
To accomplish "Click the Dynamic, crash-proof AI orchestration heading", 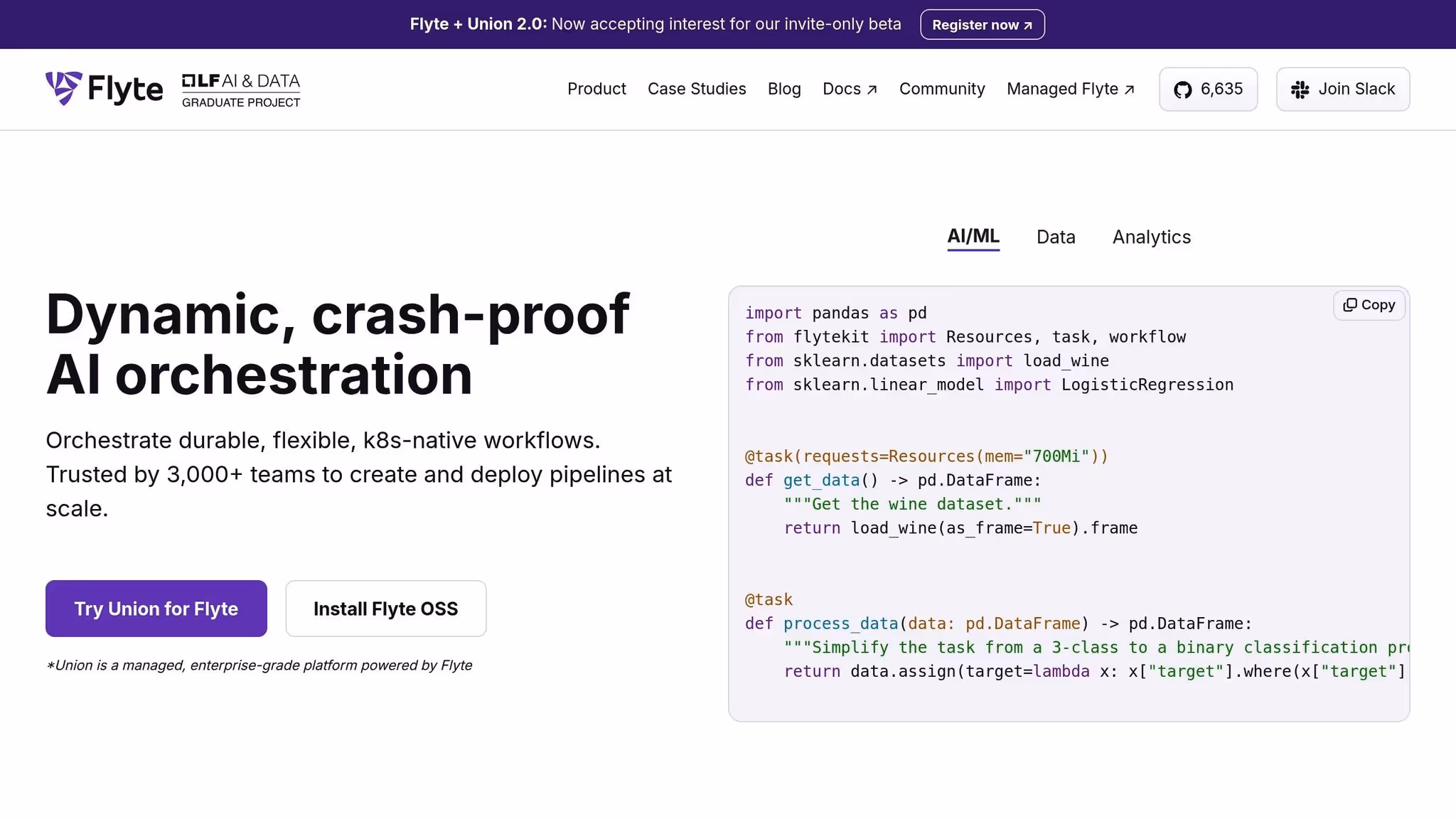I will click(x=337, y=344).
